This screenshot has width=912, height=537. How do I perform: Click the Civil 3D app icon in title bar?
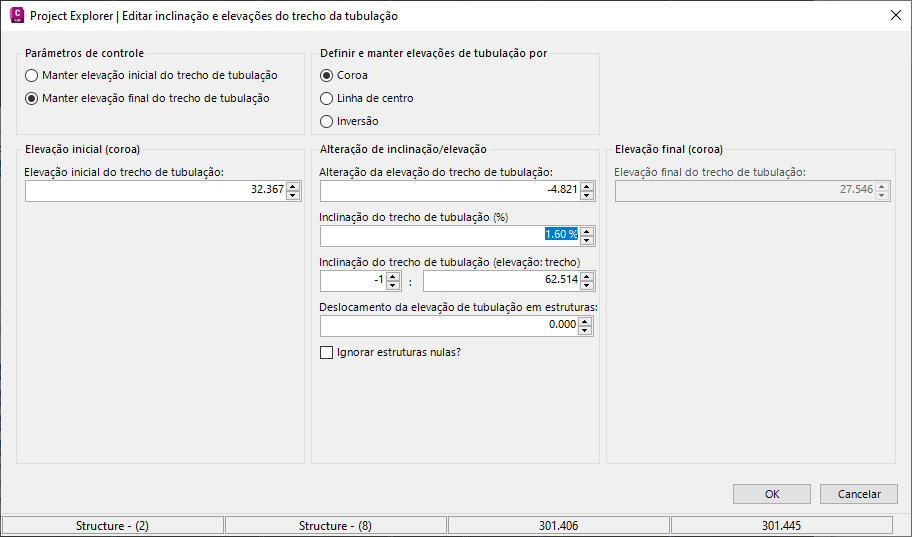pyautogui.click(x=16, y=16)
